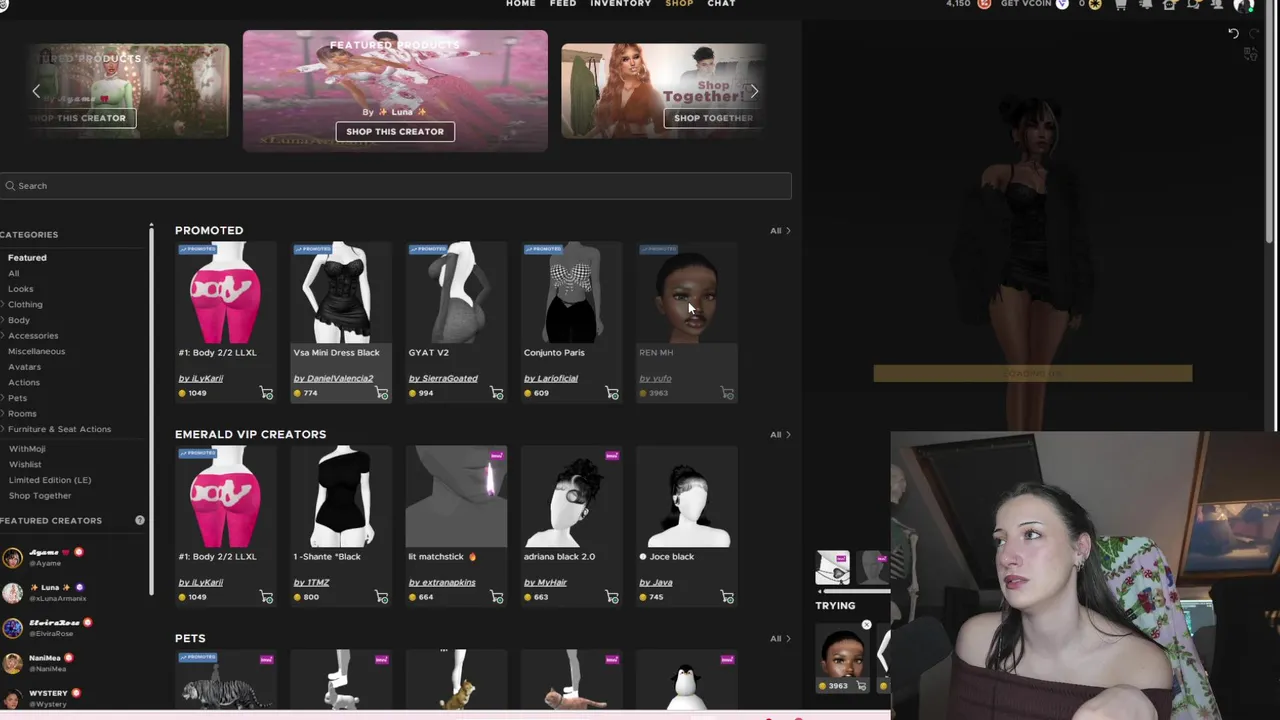Select the Avatars category
This screenshot has width=1280, height=720.
[24, 367]
